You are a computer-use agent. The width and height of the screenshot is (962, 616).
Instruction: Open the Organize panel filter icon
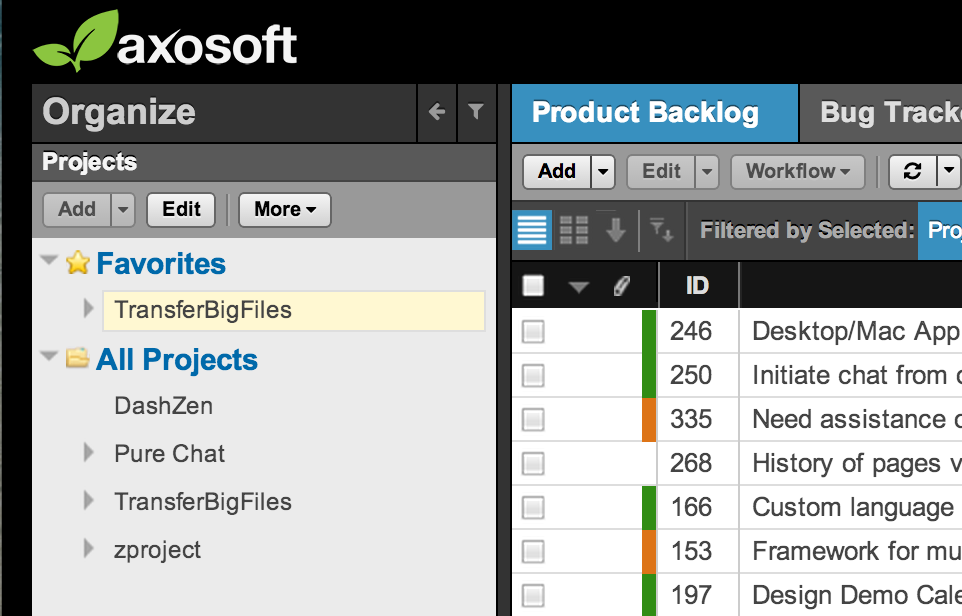(476, 112)
